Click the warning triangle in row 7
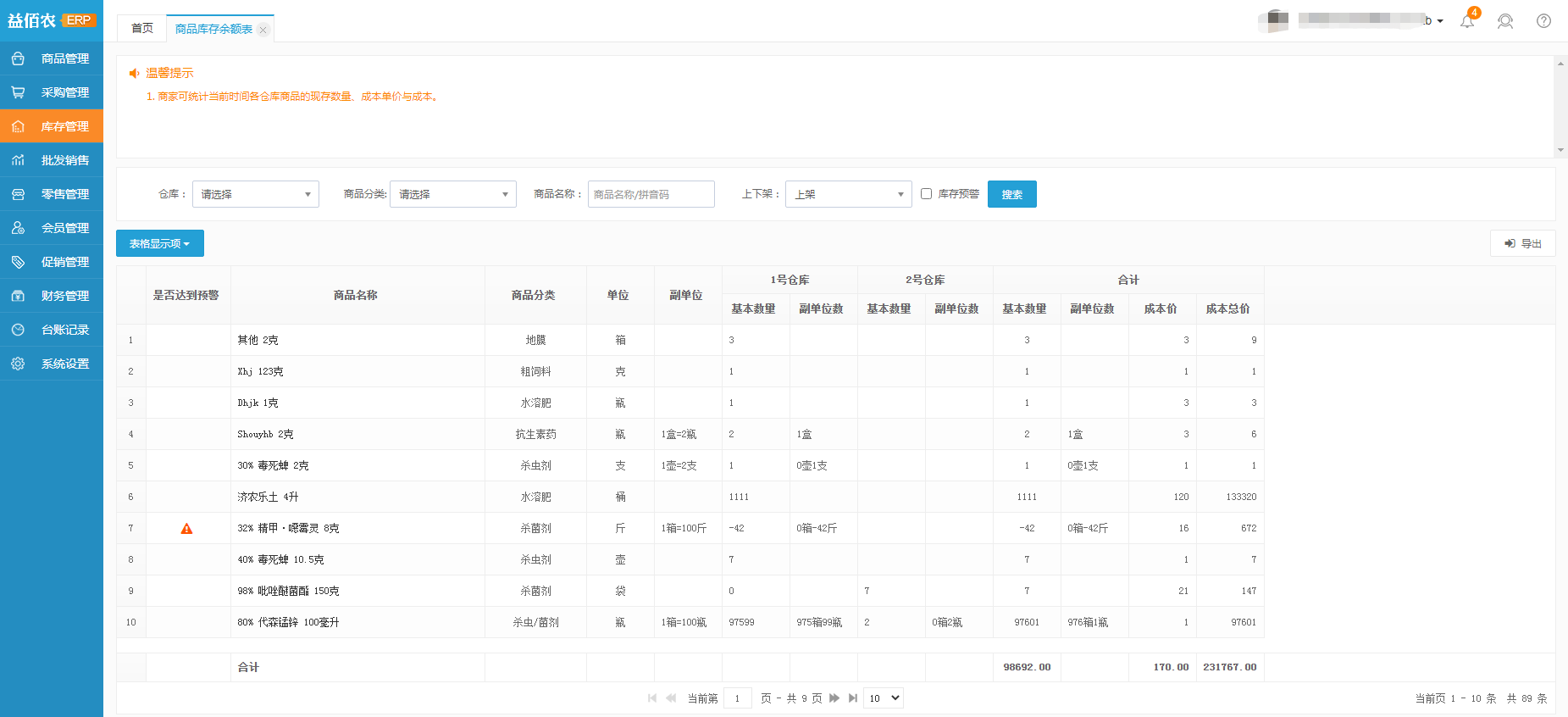The width and height of the screenshot is (1568, 717). 187,529
